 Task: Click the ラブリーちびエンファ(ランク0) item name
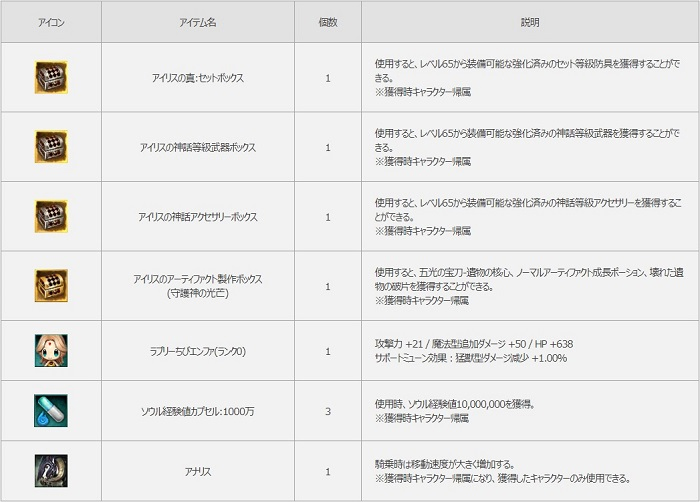click(x=197, y=351)
